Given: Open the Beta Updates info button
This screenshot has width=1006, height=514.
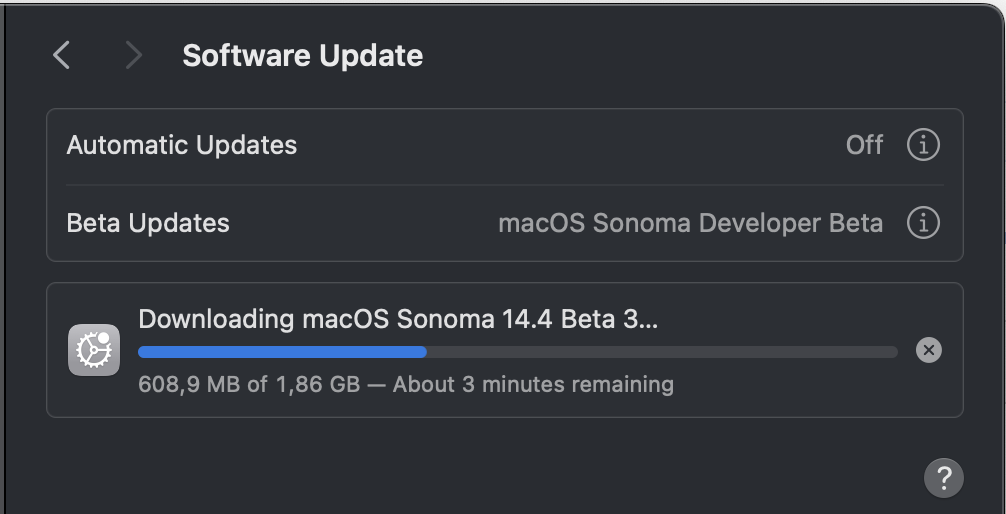Looking at the screenshot, I should 923,223.
